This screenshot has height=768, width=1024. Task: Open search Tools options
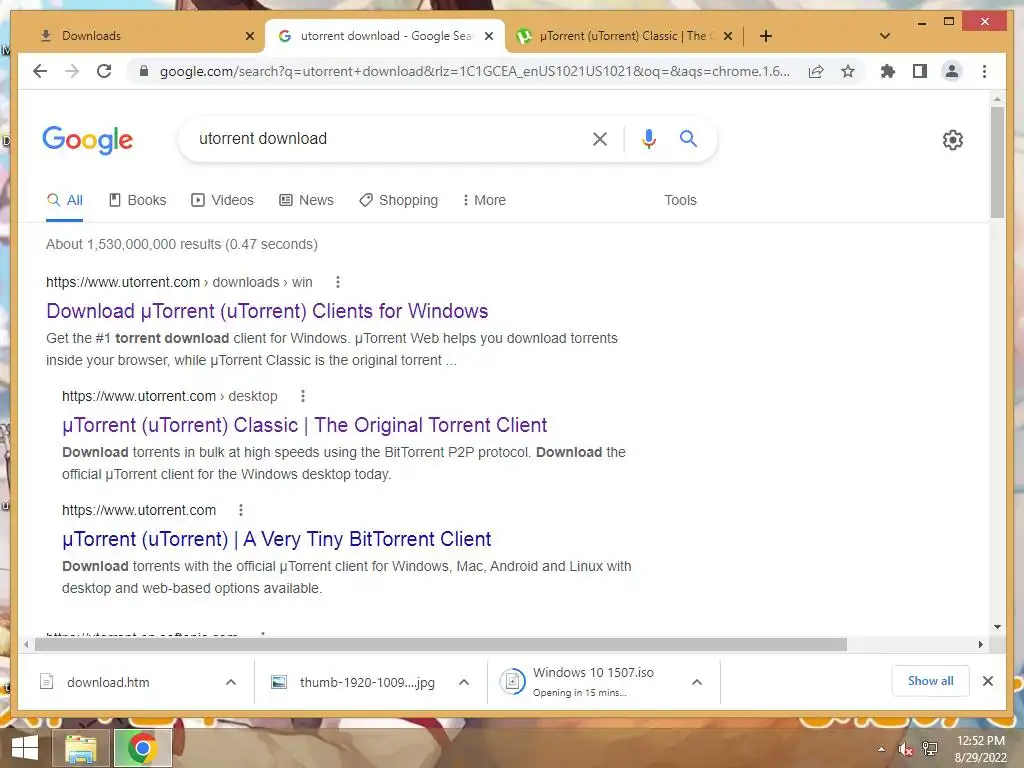point(680,200)
